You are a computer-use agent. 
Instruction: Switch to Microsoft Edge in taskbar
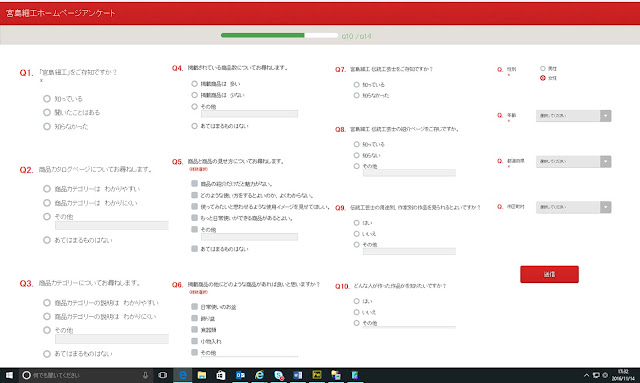(x=183, y=375)
